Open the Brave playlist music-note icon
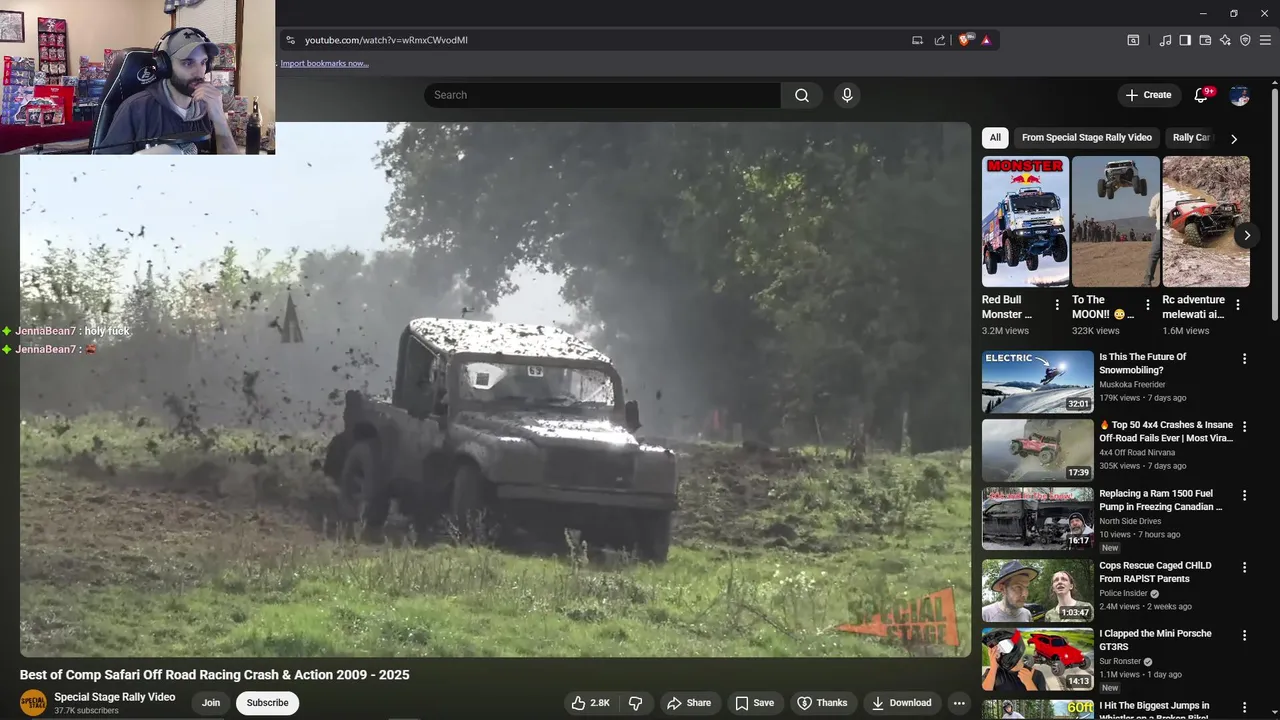The height and width of the screenshot is (720, 1280). (x=1165, y=40)
